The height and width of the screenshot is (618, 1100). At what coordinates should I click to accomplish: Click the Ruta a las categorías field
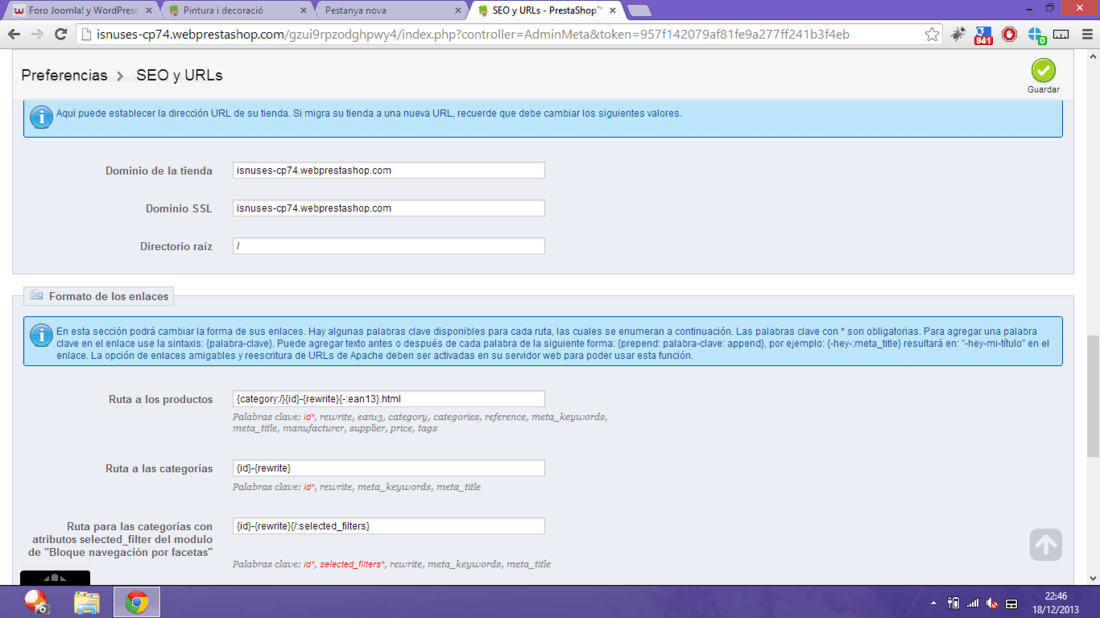click(x=389, y=468)
